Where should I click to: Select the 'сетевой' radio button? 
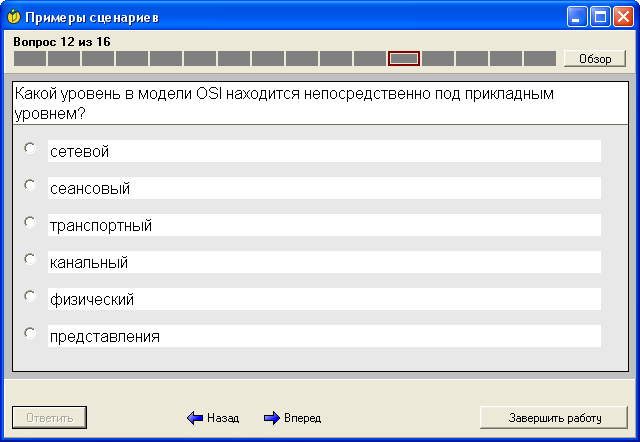tap(30, 148)
